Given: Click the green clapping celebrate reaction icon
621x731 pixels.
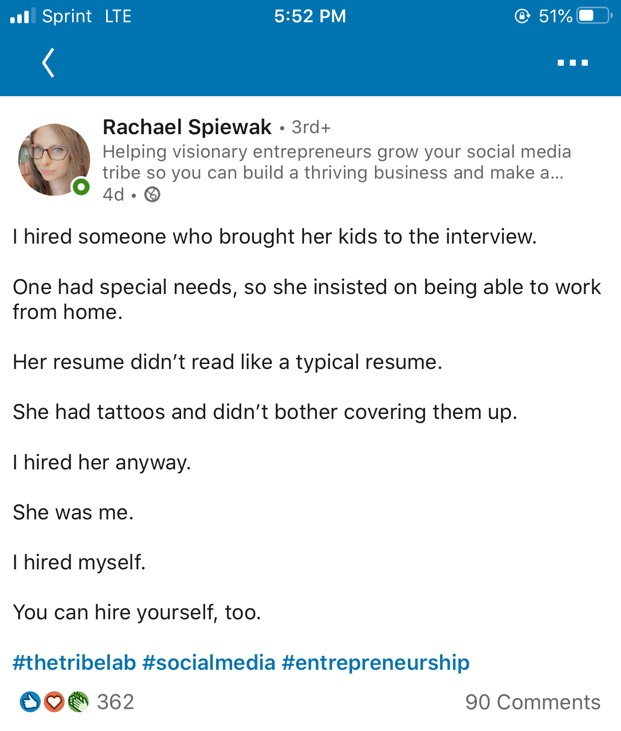Looking at the screenshot, I should pyautogui.click(x=78, y=702).
